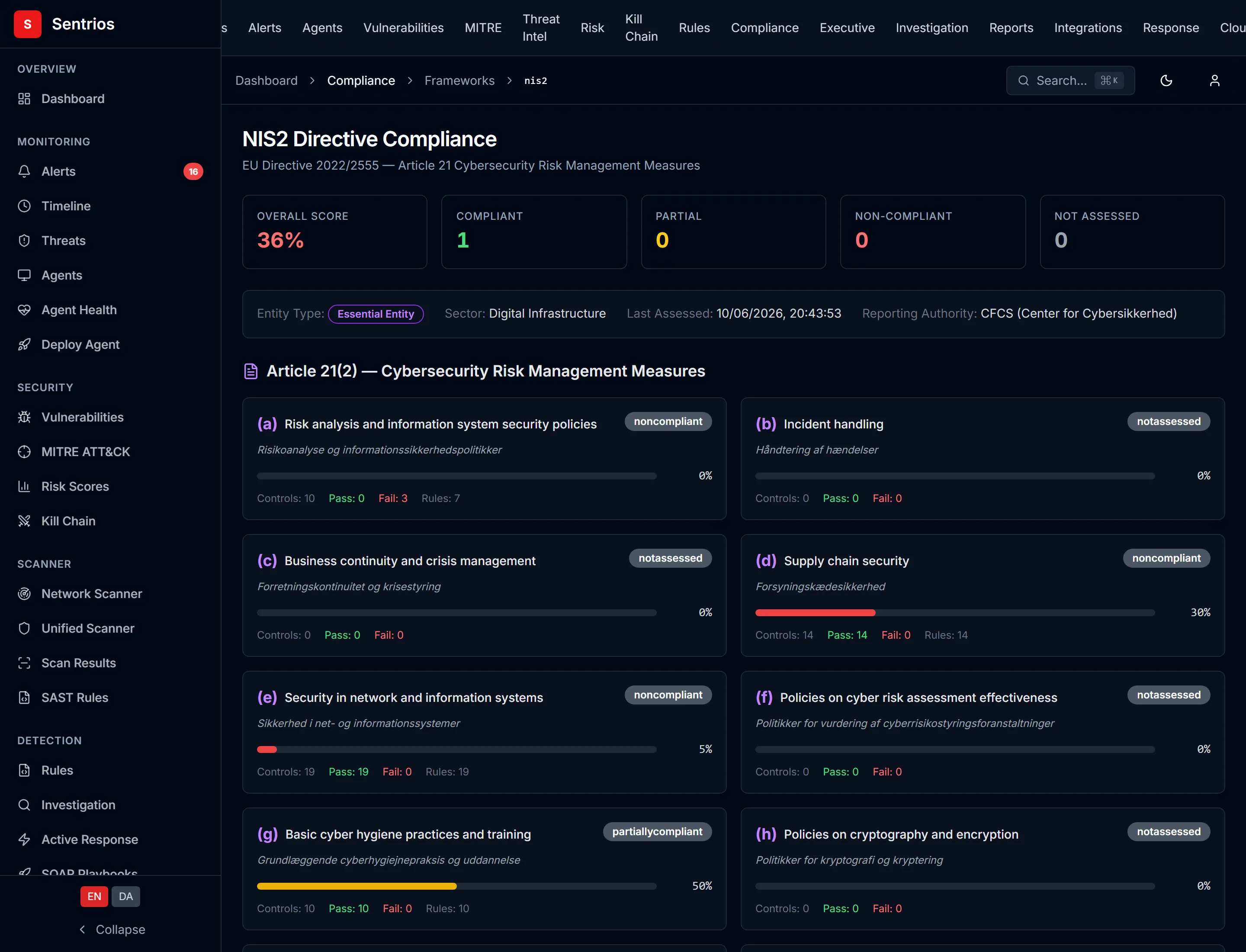Click the Search field
This screenshot has width=1246, height=952.
[1070, 80]
